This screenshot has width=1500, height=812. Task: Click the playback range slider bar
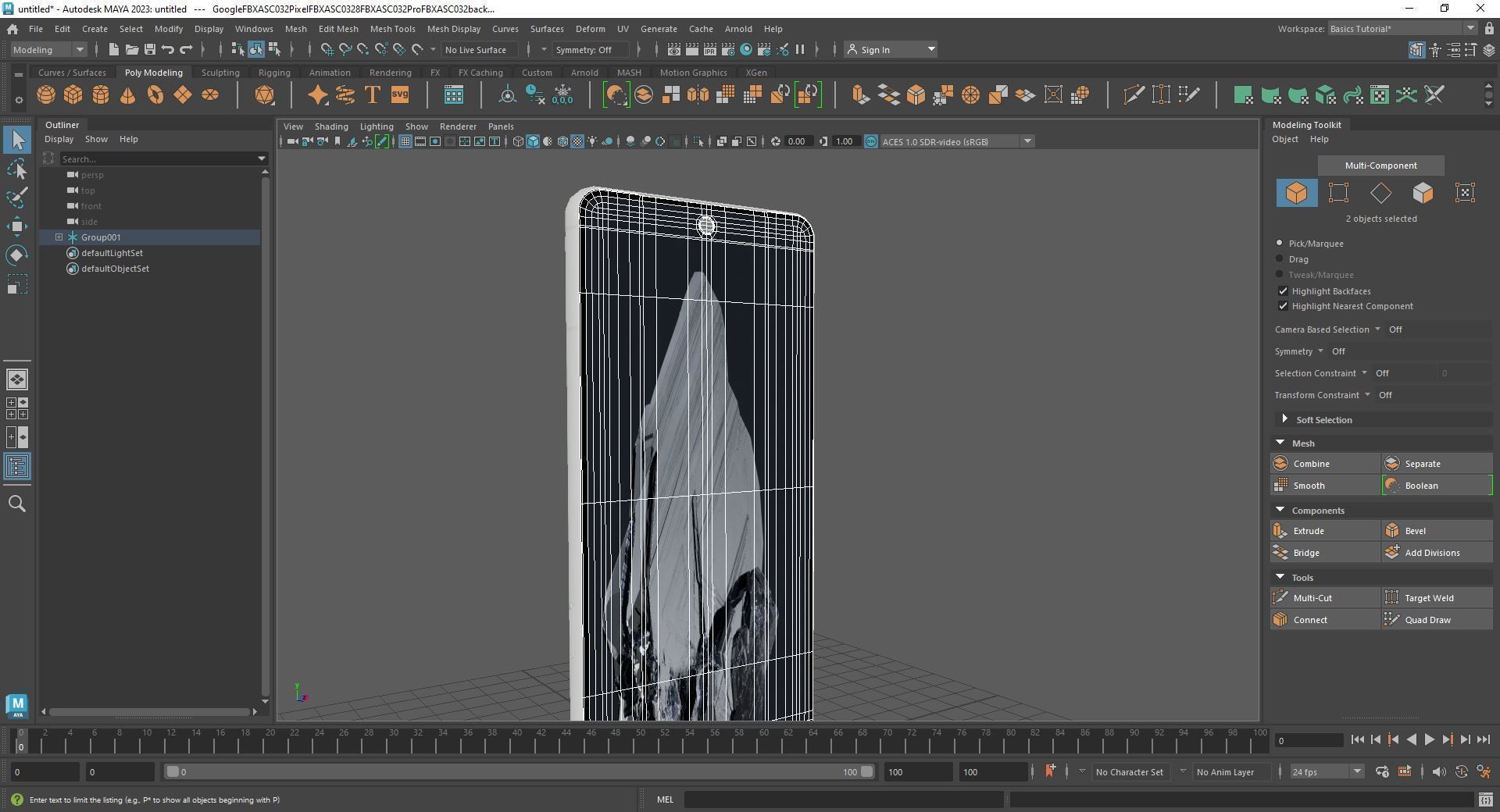click(x=520, y=771)
